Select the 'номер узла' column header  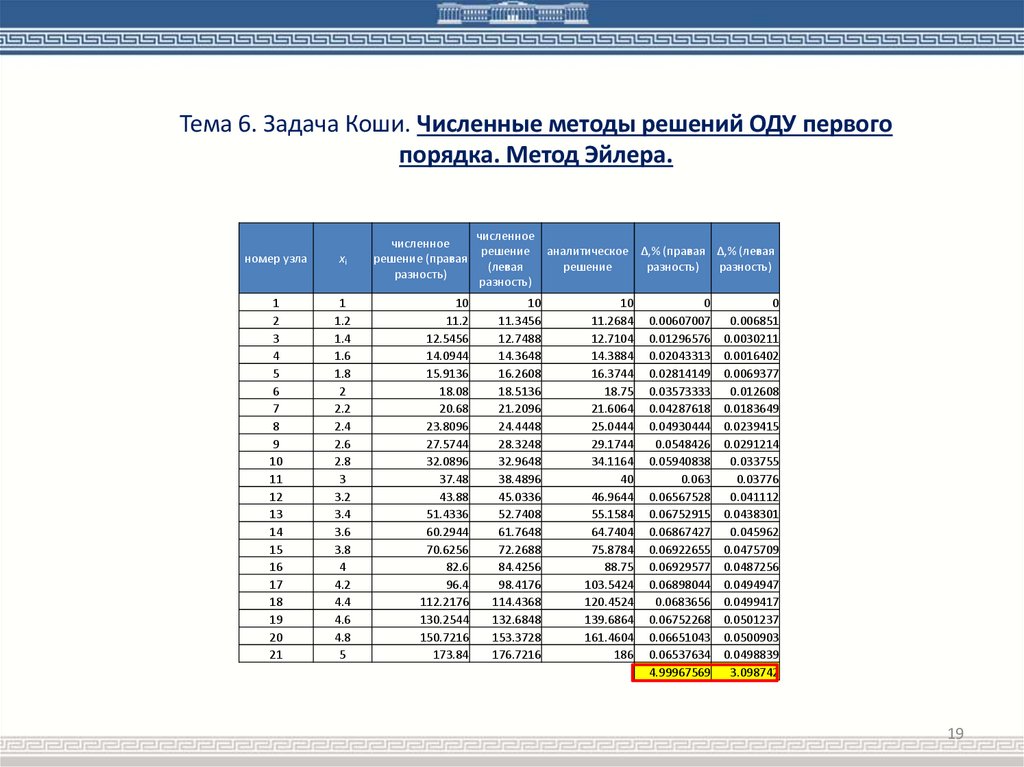tap(276, 258)
